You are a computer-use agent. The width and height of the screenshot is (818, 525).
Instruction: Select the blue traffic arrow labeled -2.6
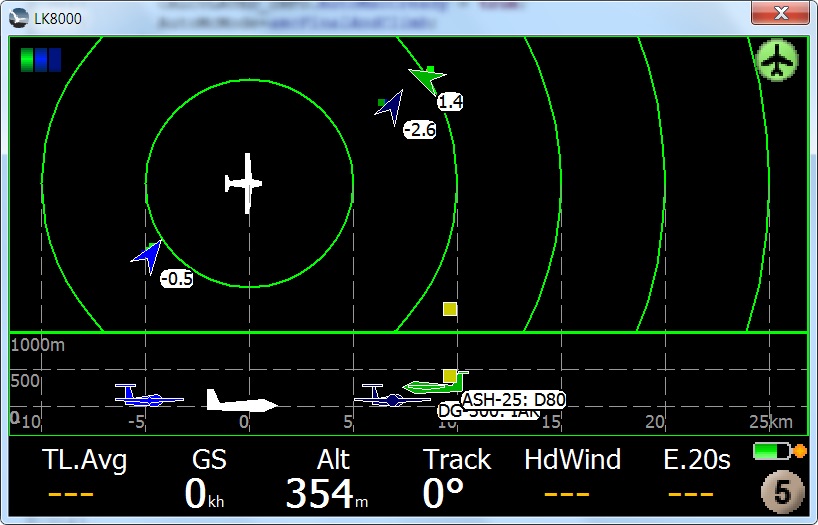(389, 106)
